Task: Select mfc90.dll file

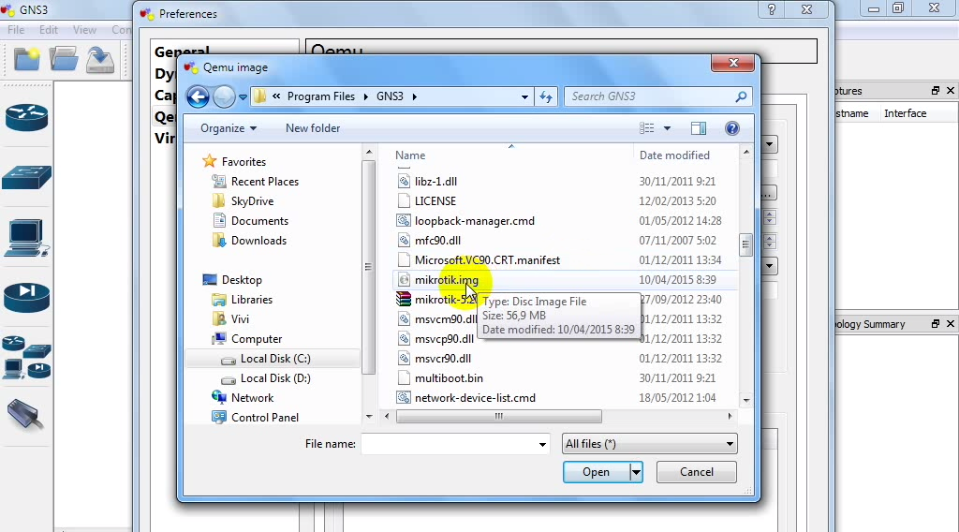Action: [437, 240]
